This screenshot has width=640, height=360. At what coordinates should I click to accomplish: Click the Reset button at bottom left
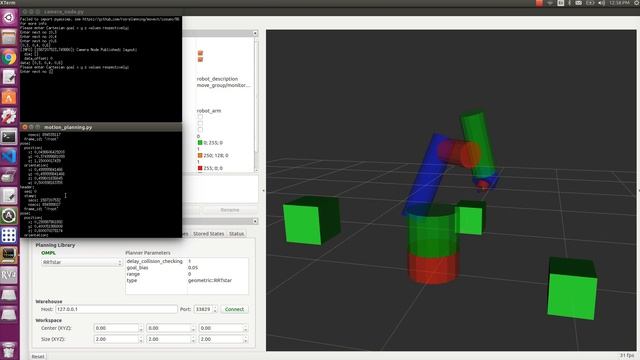[x=38, y=356]
